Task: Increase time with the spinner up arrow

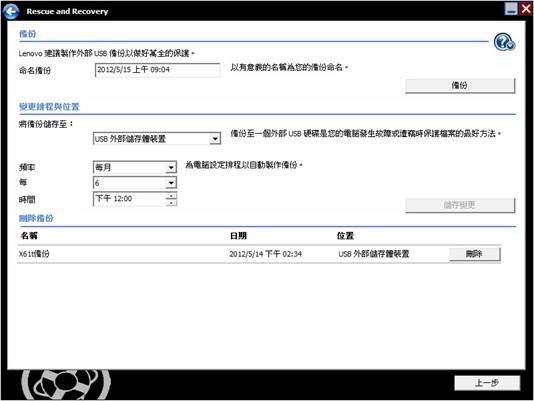Action: coord(171,196)
